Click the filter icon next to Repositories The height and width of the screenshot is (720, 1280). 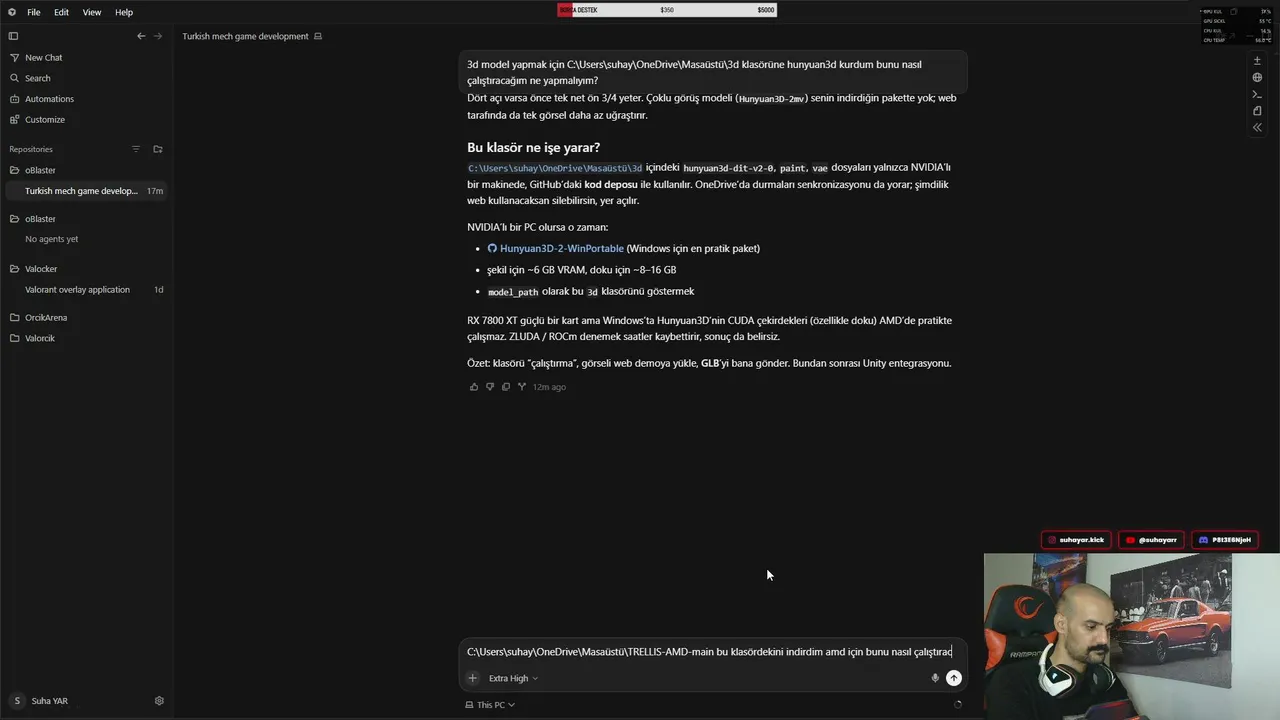(136, 149)
